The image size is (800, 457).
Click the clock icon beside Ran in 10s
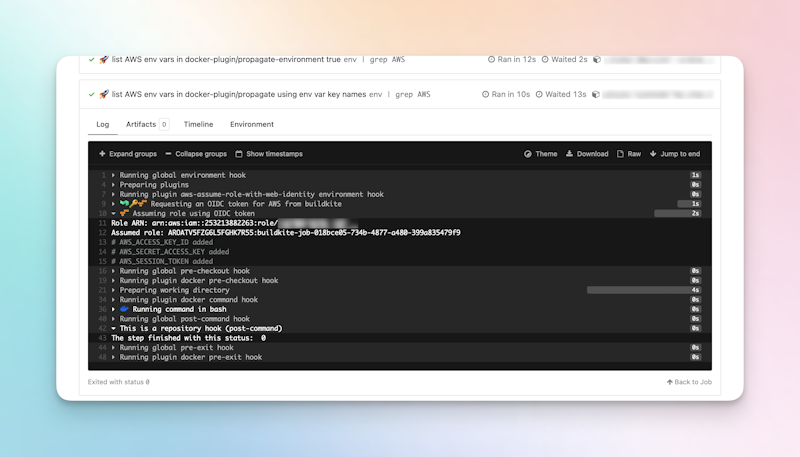pos(485,94)
